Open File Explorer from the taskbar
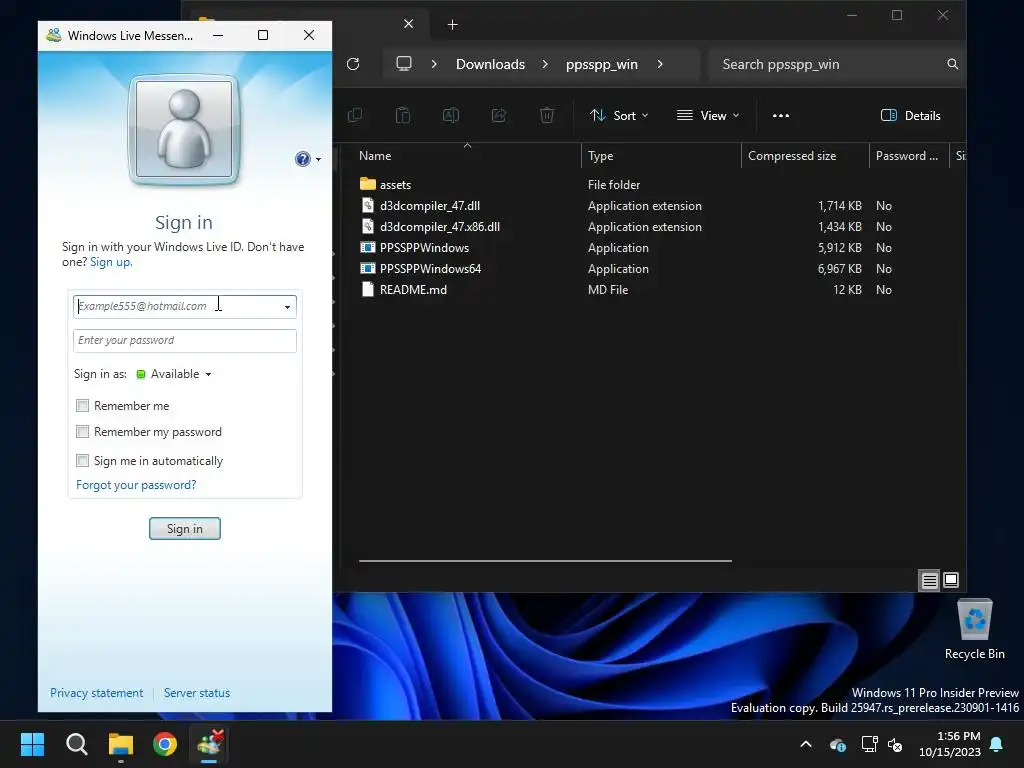This screenshot has width=1024, height=768. (x=121, y=744)
